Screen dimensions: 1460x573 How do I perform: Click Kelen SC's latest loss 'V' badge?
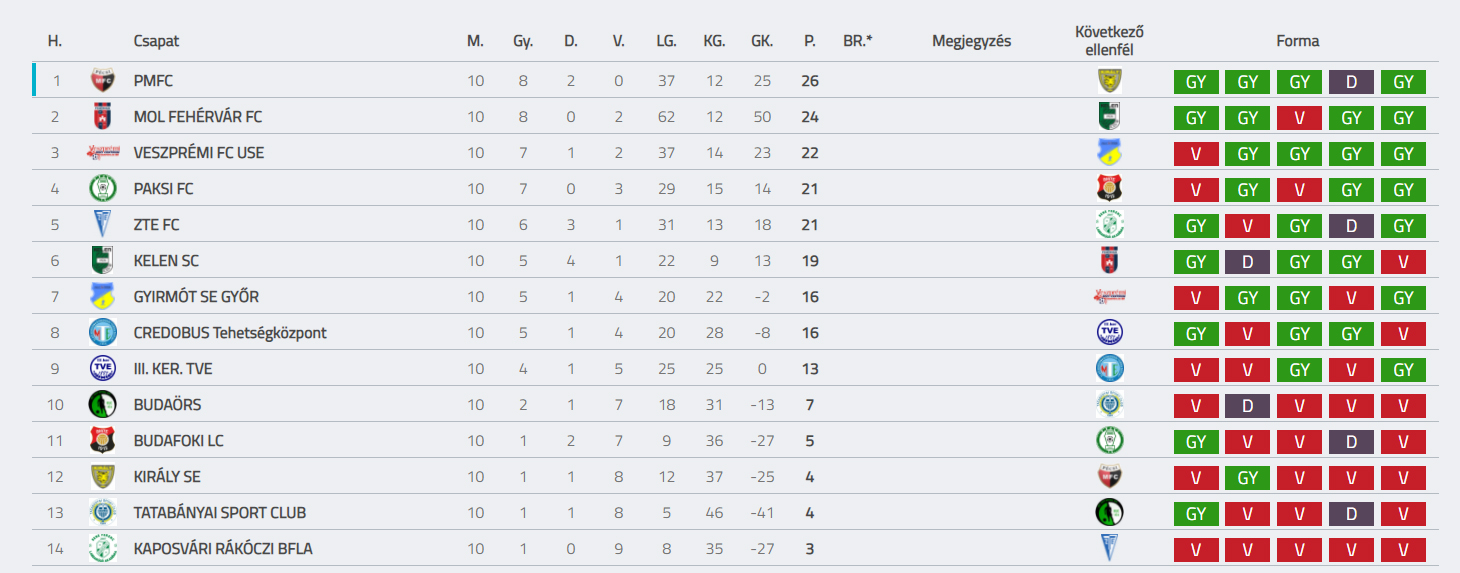[1403, 262]
